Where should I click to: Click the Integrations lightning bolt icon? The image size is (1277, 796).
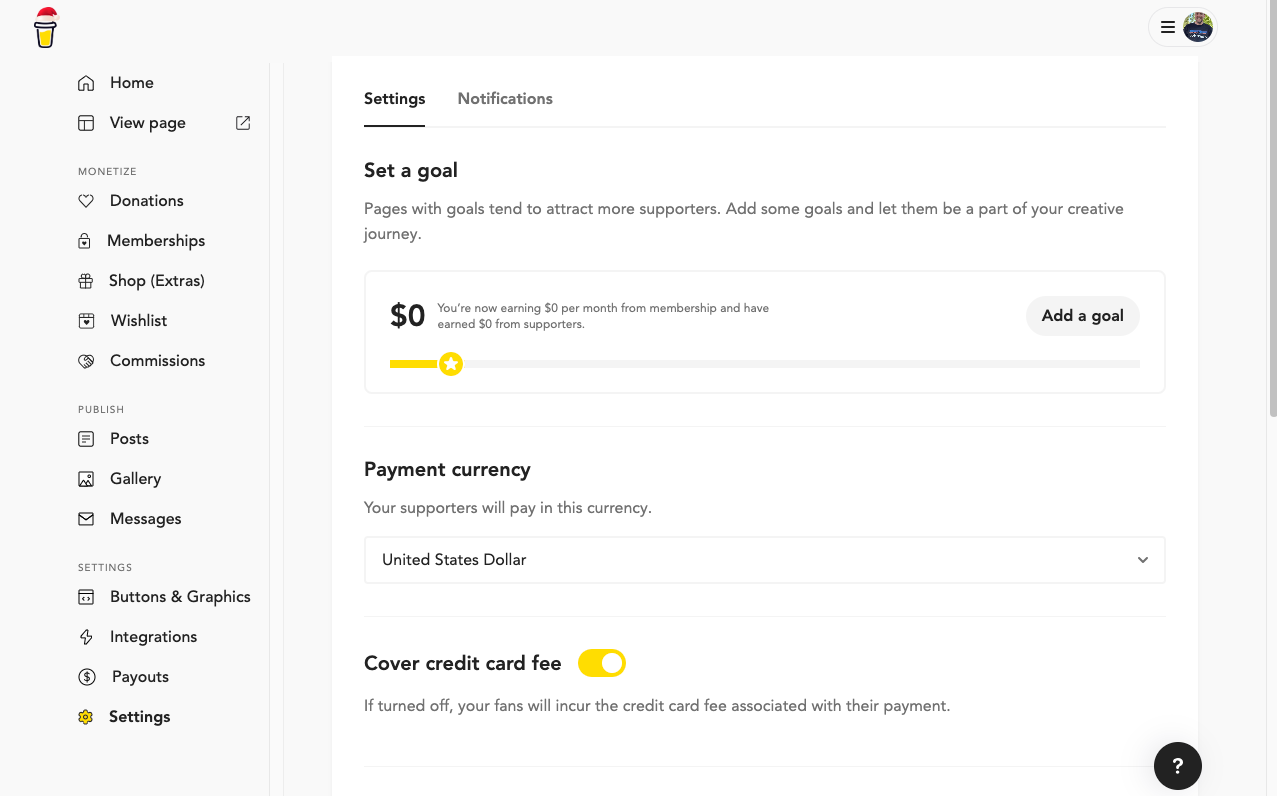point(86,637)
